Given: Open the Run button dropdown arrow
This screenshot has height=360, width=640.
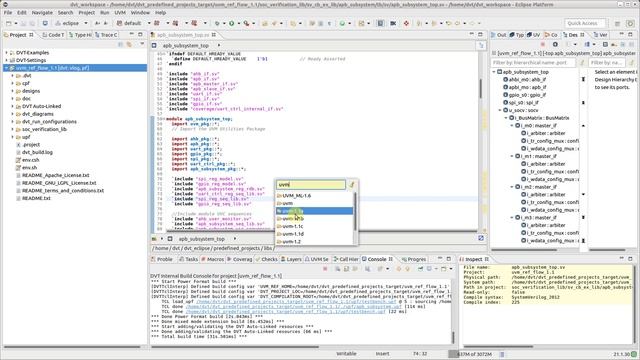Looking at the screenshot, I should (x=238, y=23).
